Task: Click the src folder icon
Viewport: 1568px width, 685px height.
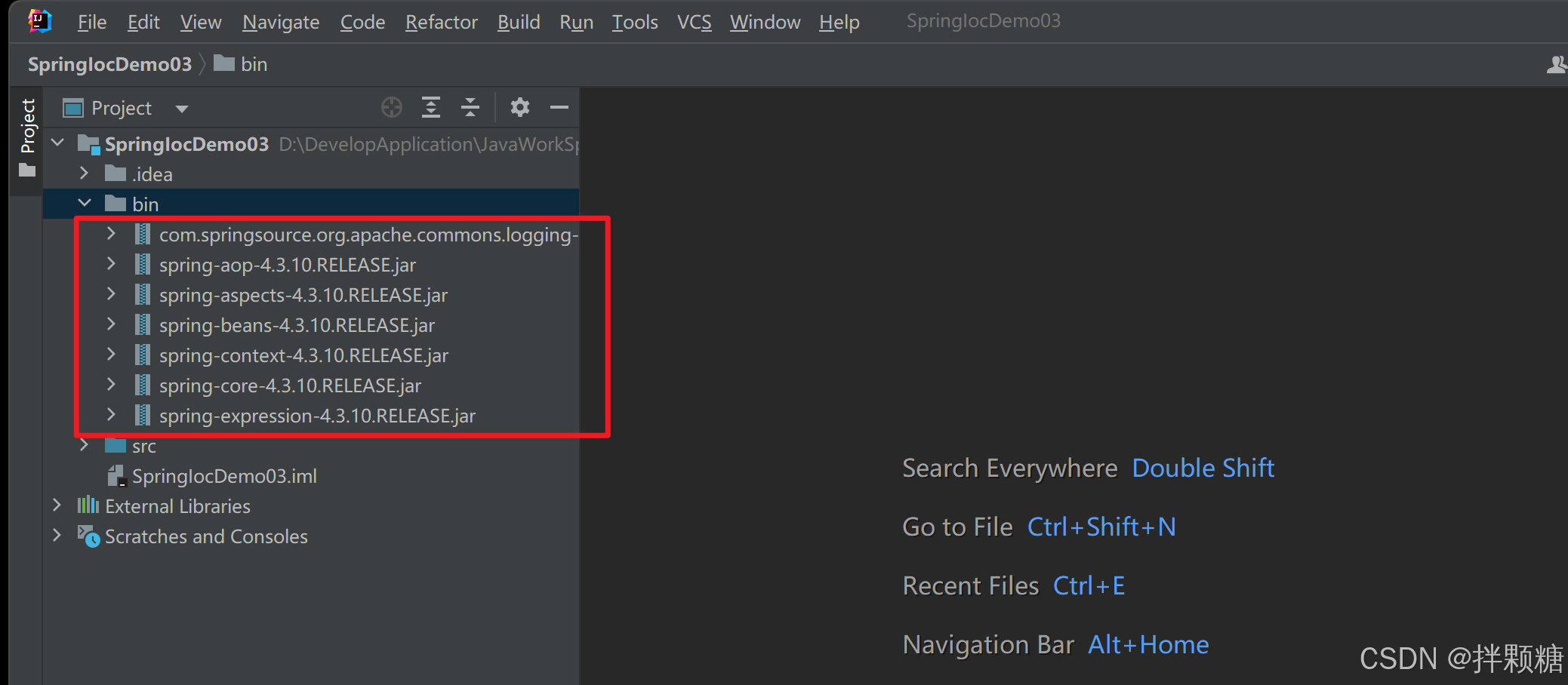Action: pos(116,445)
